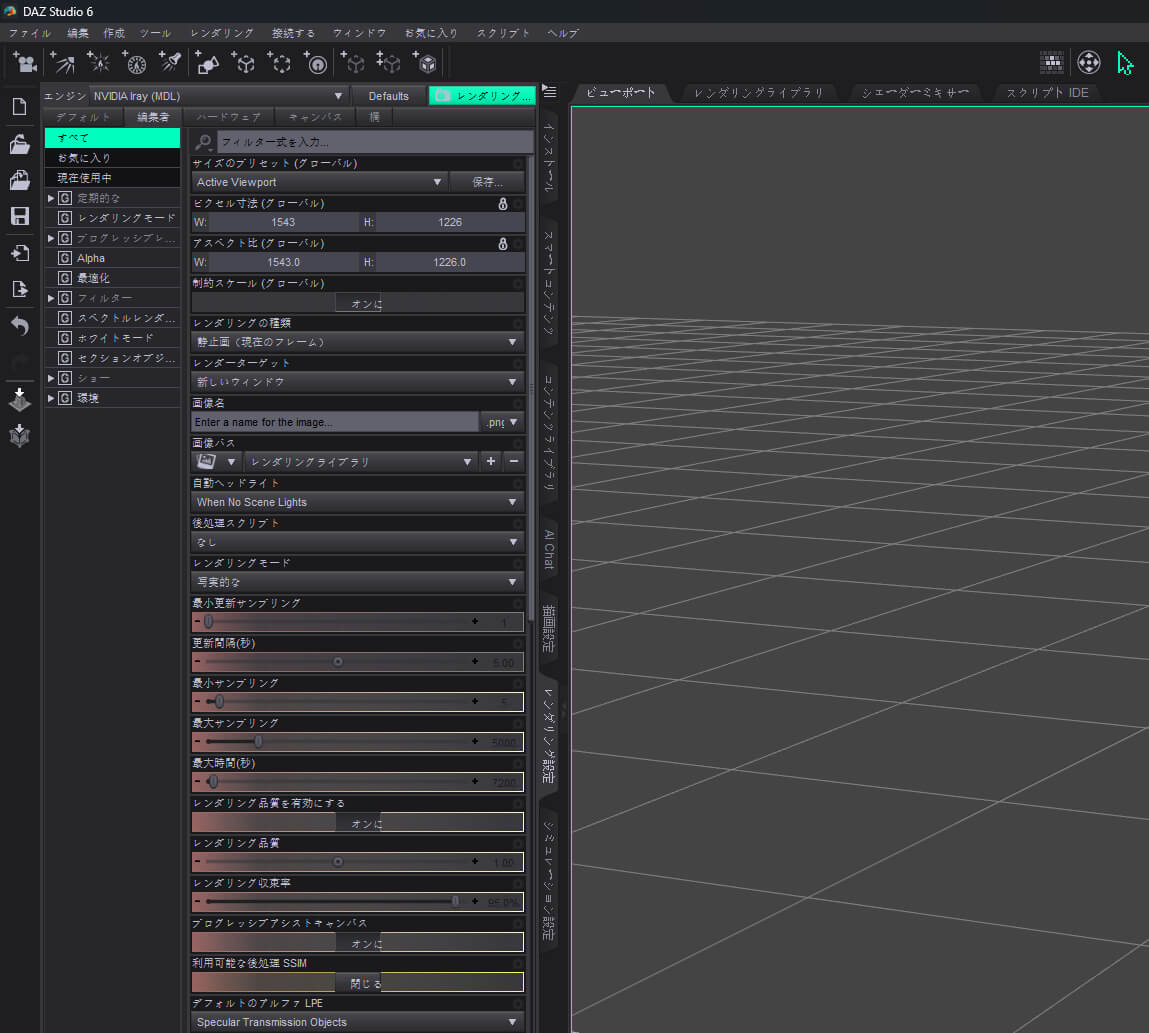Click the image name input field
The width and height of the screenshot is (1149, 1033).
(x=335, y=423)
